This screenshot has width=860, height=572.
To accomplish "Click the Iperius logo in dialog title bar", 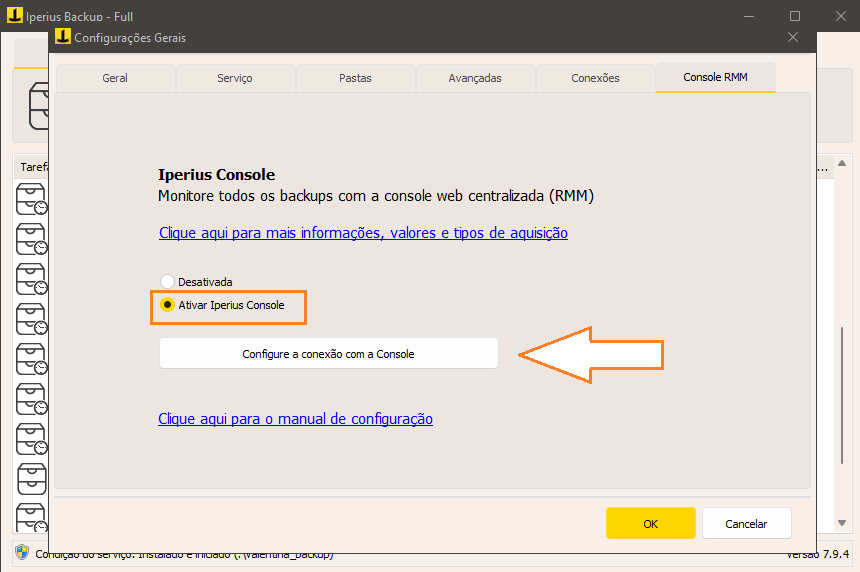I will 63,37.
